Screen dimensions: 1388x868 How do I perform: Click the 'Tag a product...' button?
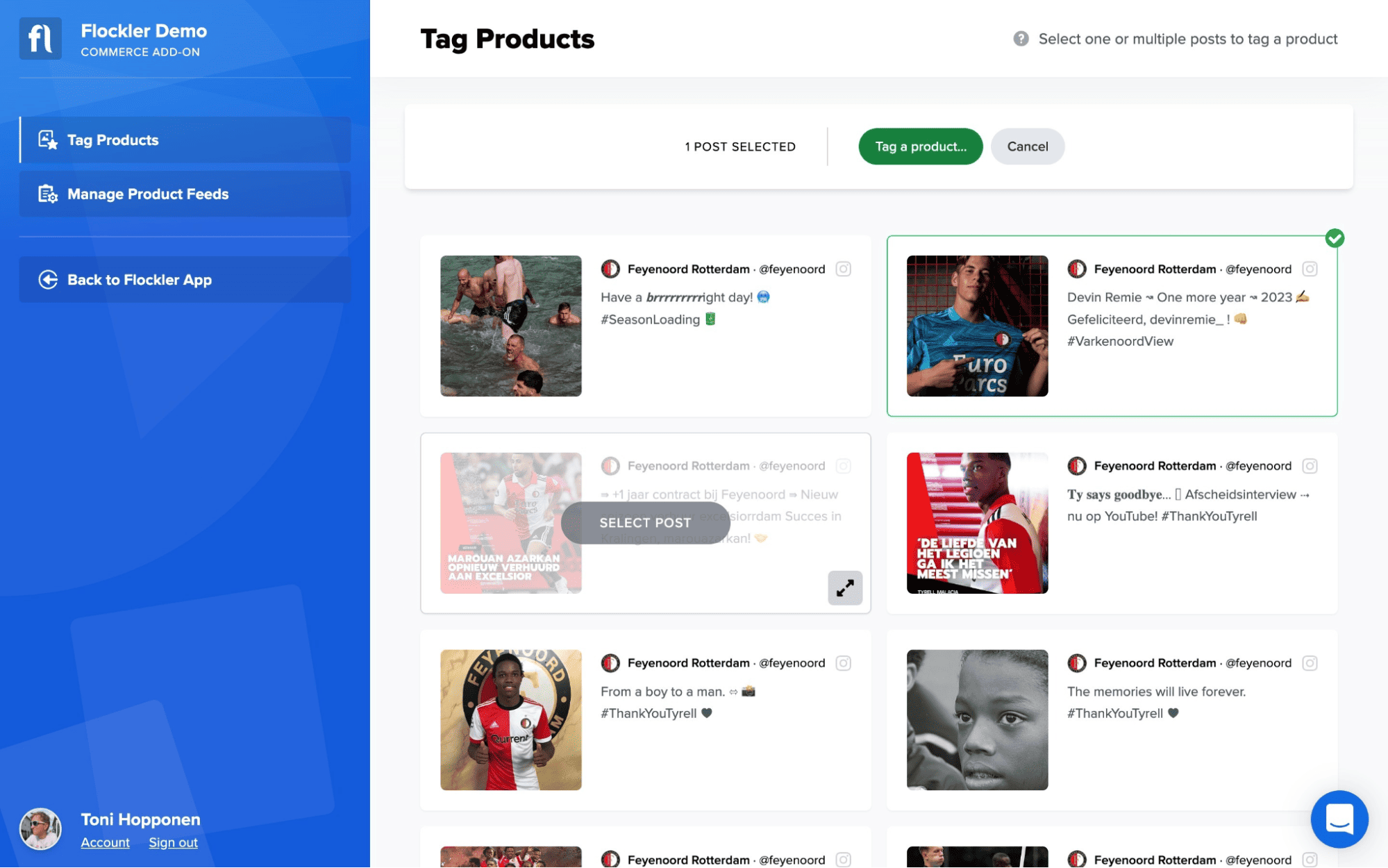point(921,147)
